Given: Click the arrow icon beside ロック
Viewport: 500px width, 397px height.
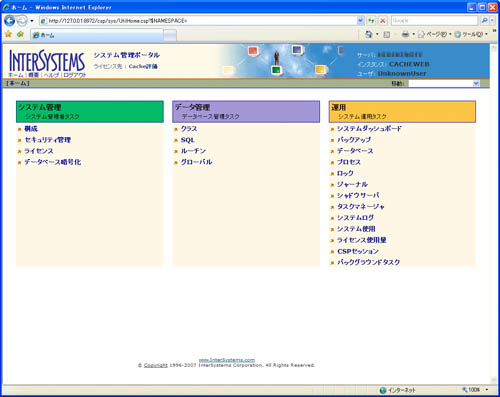Looking at the screenshot, I should pyautogui.click(x=332, y=174).
